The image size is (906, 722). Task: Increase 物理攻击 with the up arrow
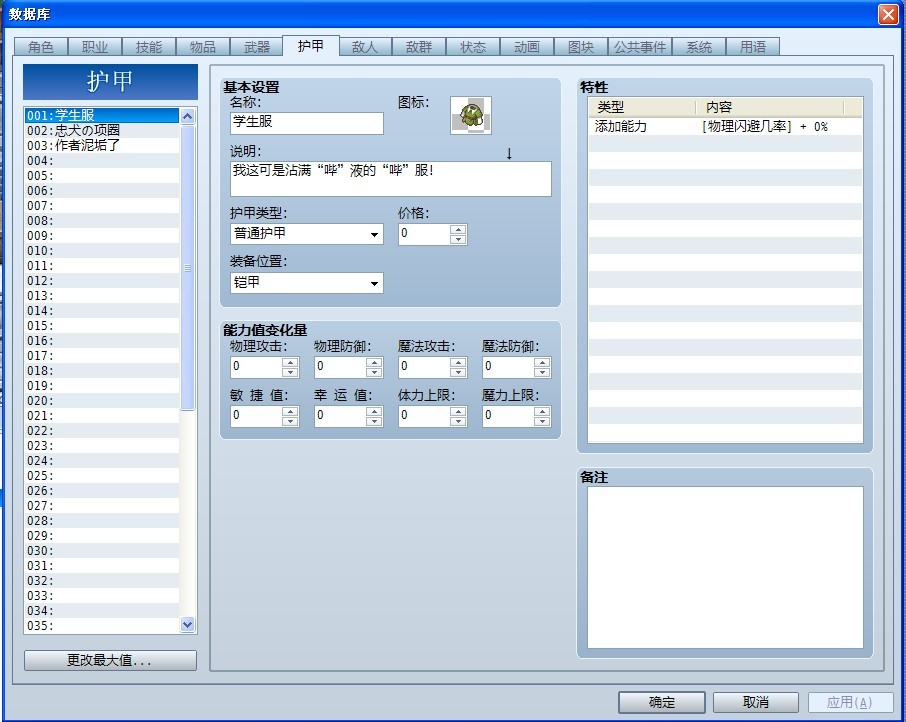coord(290,362)
